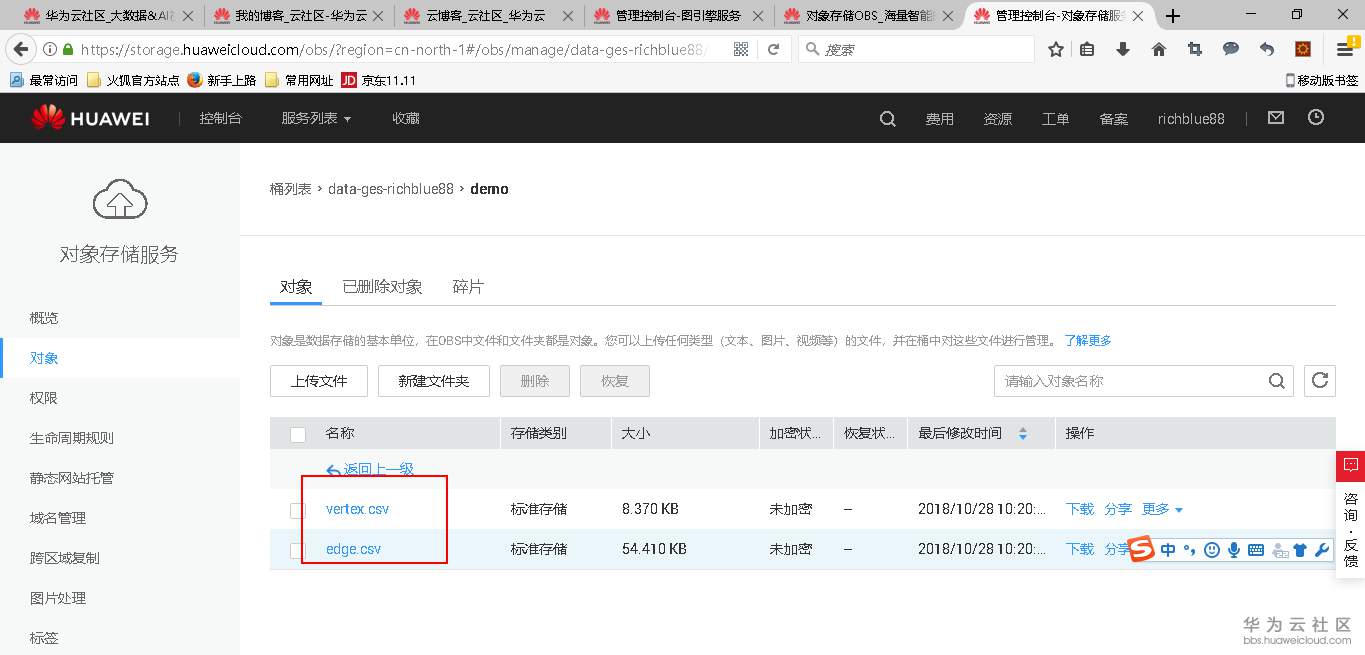The width and height of the screenshot is (1365, 655).
Task: Click the clock history icon beside the envelope
Action: 1315,117
